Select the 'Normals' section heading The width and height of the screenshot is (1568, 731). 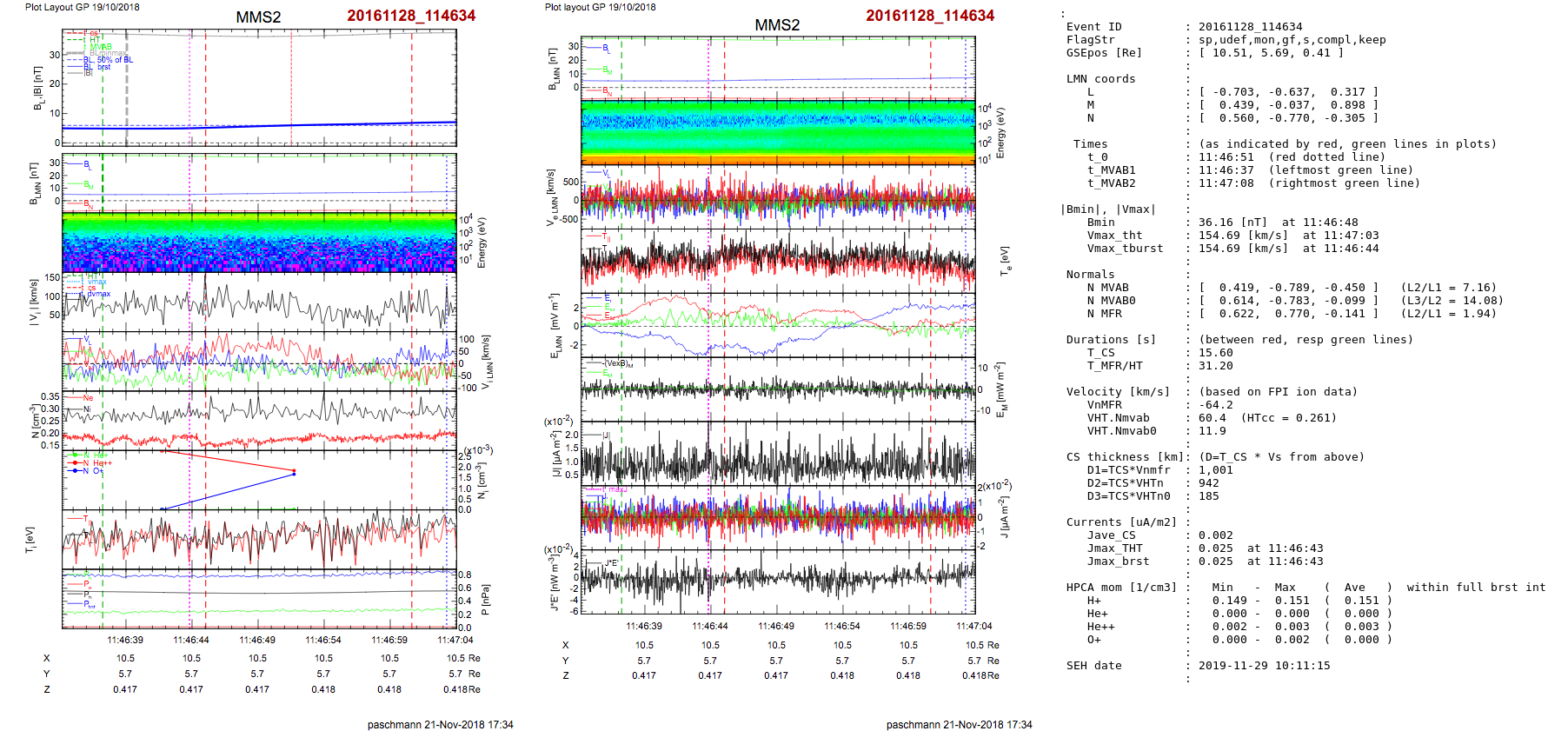pos(1090,275)
